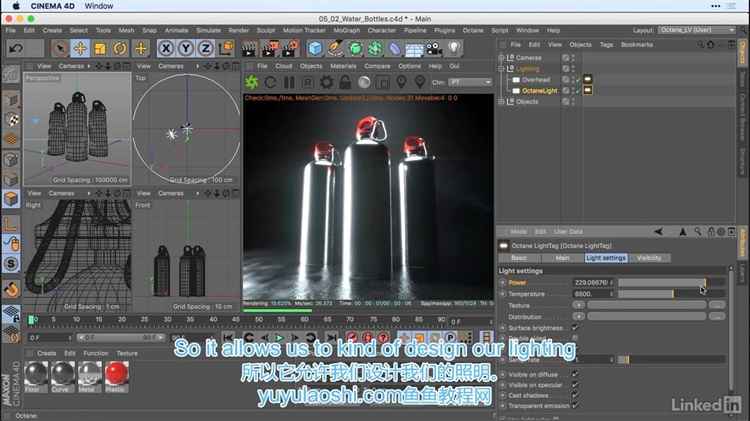Expand the Objects group in Object Manager
The width and height of the screenshot is (750, 421).
(x=501, y=101)
